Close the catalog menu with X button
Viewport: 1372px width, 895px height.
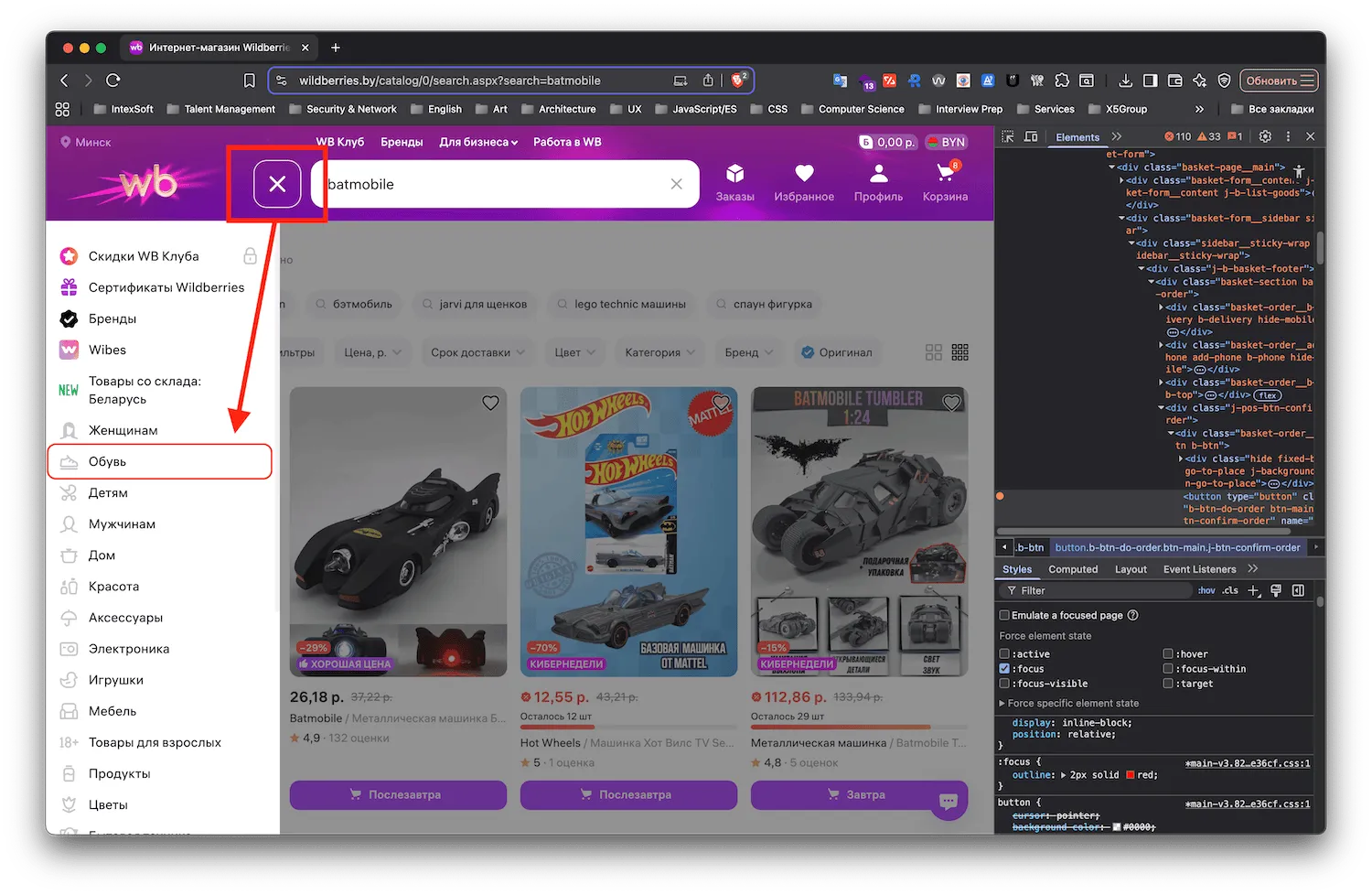(x=277, y=184)
